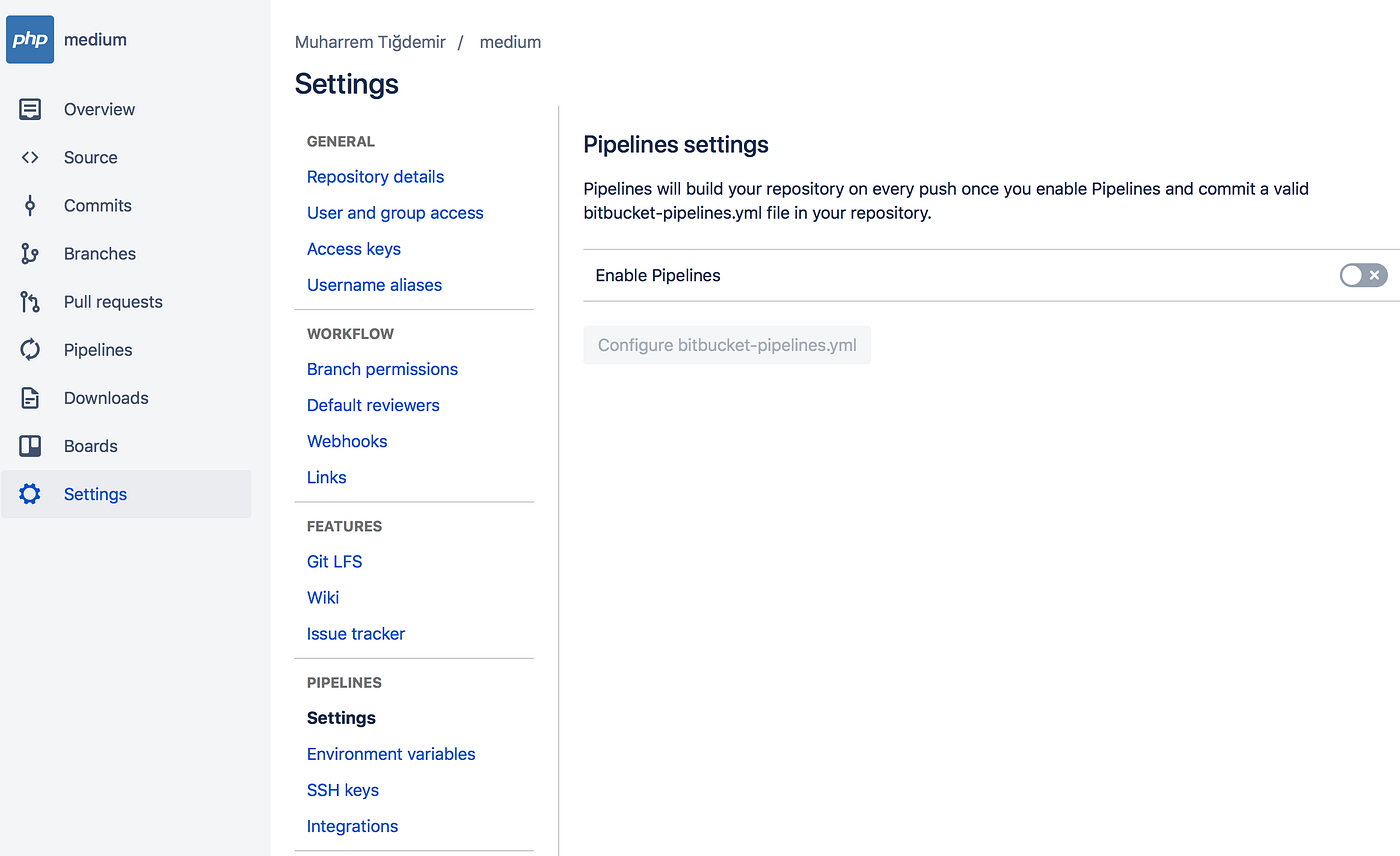Select SSH keys settings link
Image resolution: width=1400 pixels, height=856 pixels.
tap(343, 790)
